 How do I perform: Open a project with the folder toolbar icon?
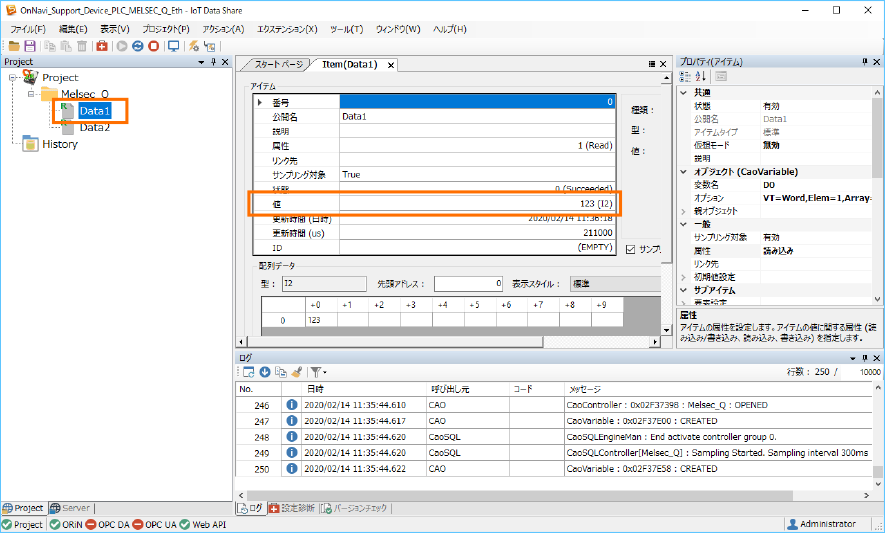pyautogui.click(x=14, y=46)
